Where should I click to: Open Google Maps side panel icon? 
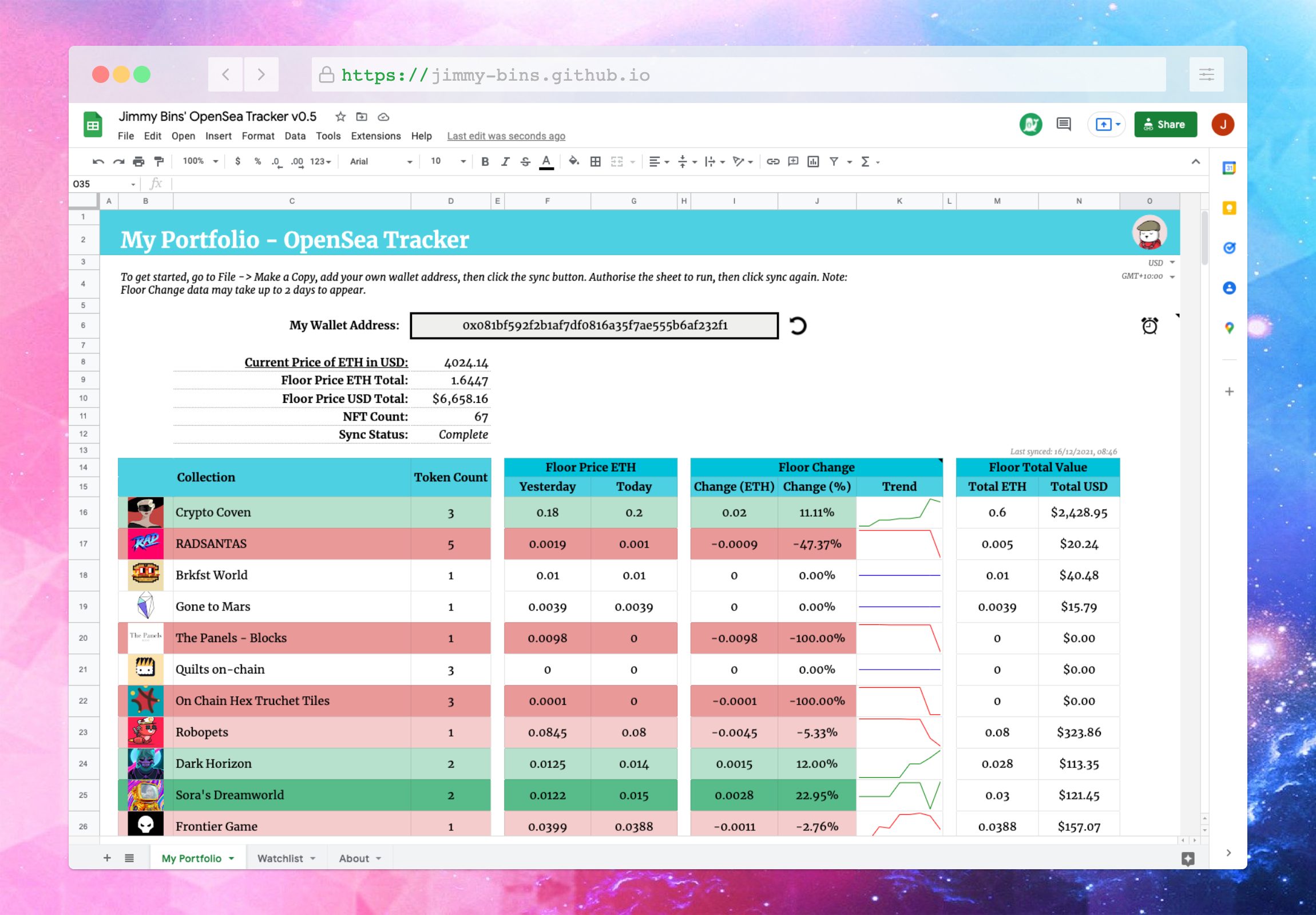pos(1229,328)
